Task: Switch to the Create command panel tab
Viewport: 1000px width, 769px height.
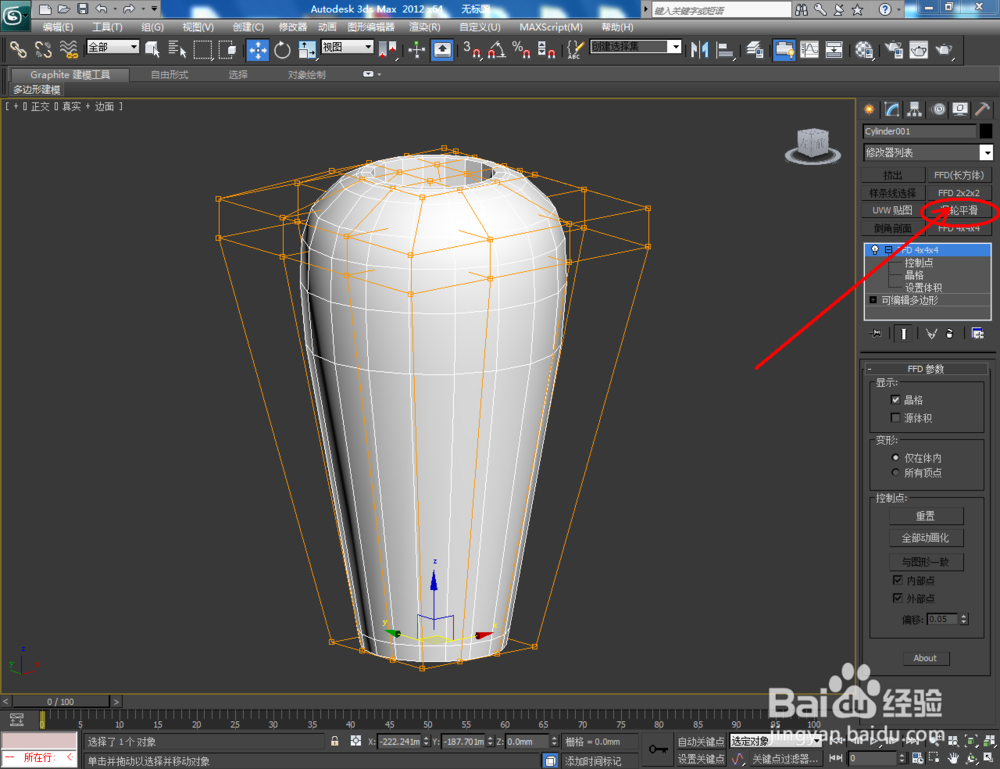Action: tap(869, 110)
